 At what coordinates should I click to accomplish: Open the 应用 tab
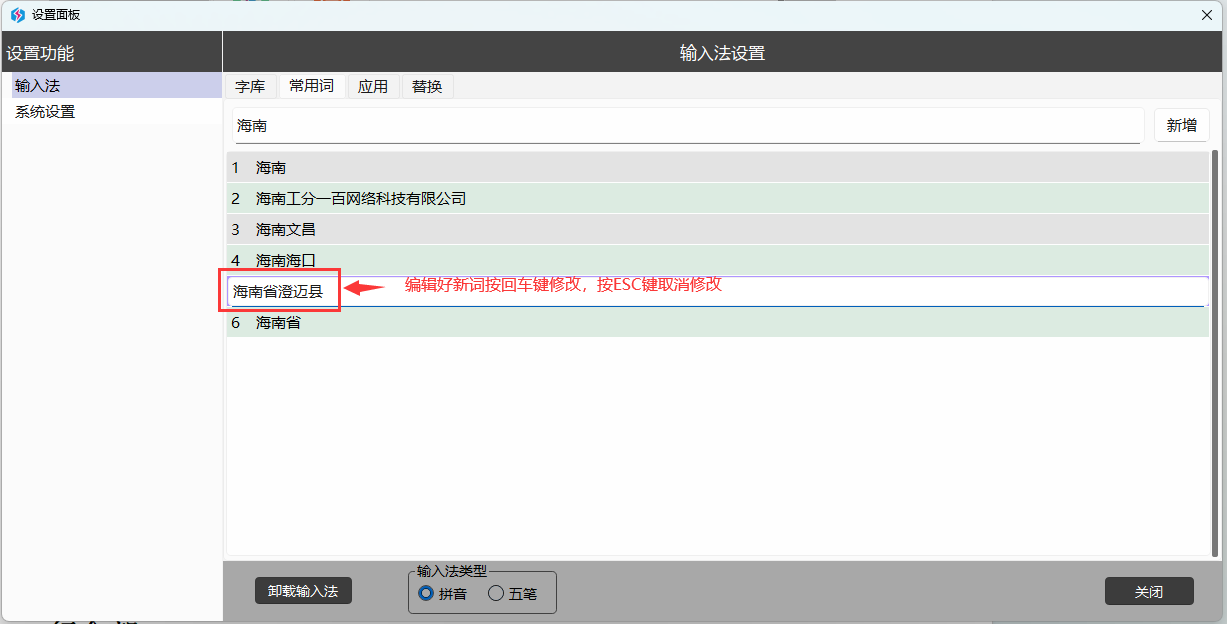coord(373,86)
